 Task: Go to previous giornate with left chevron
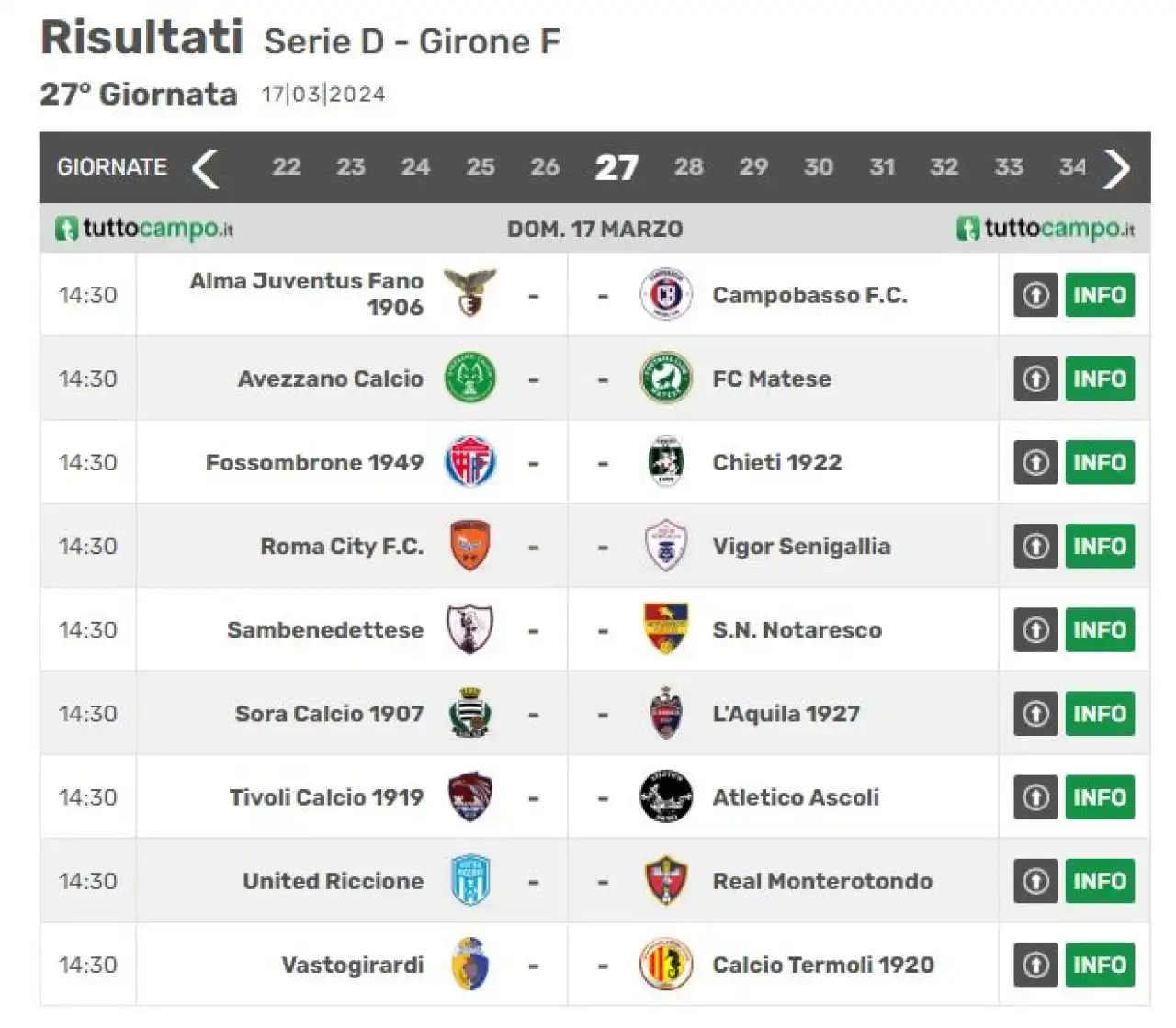coord(205,168)
